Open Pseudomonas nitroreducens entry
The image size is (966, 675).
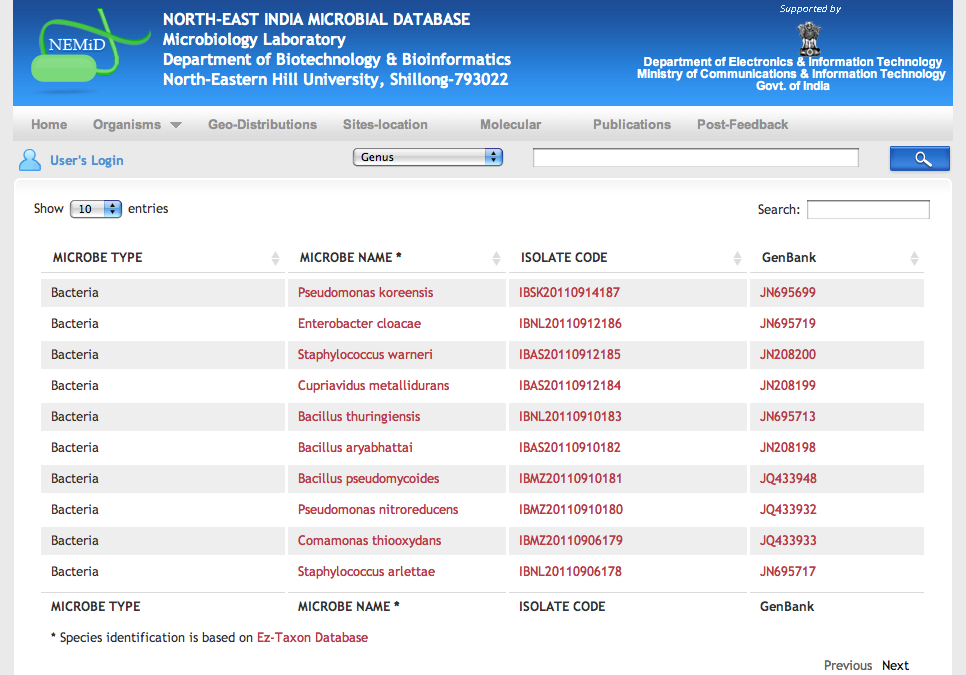click(378, 509)
